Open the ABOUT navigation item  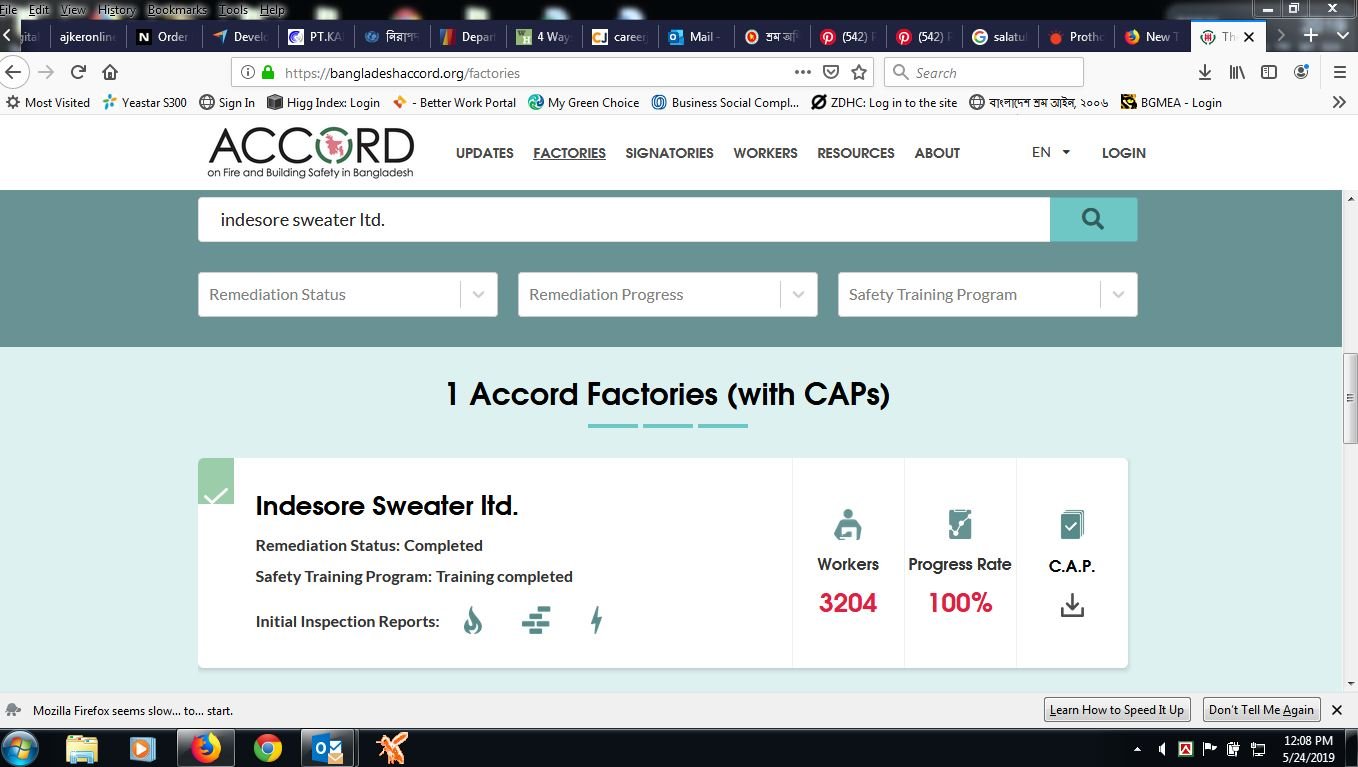[937, 153]
